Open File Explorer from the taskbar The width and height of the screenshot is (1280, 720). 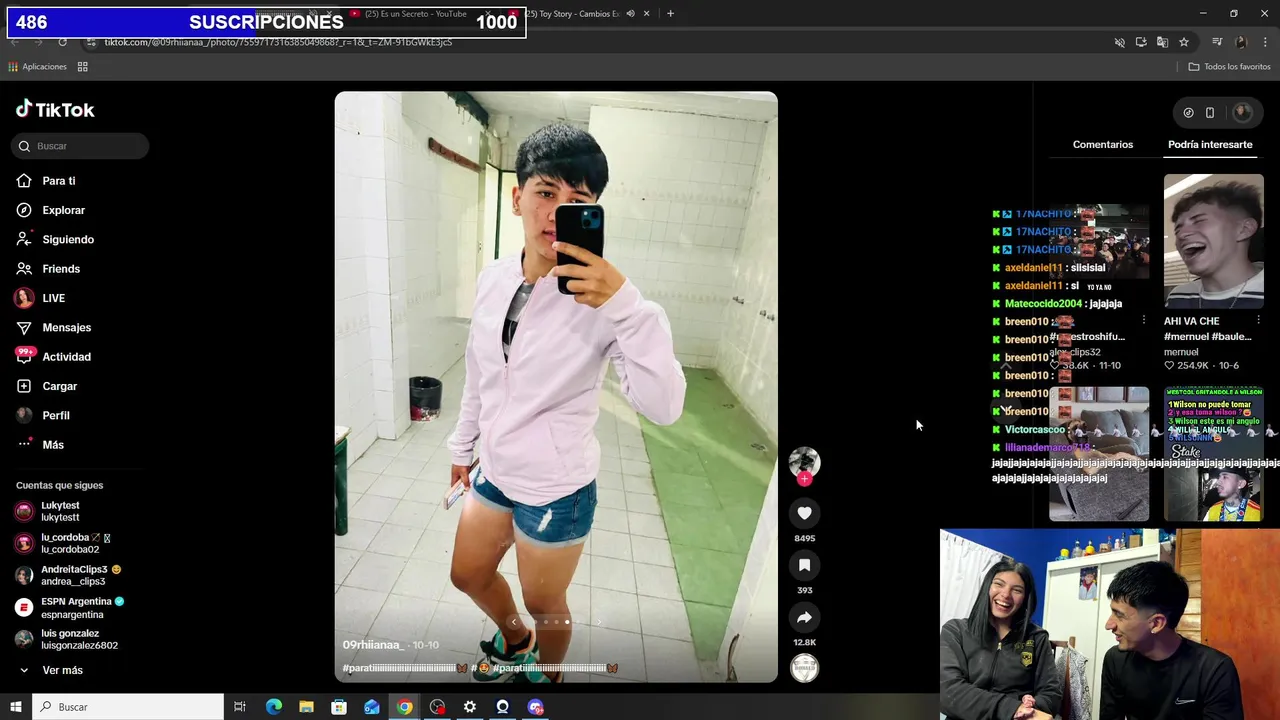[x=306, y=707]
